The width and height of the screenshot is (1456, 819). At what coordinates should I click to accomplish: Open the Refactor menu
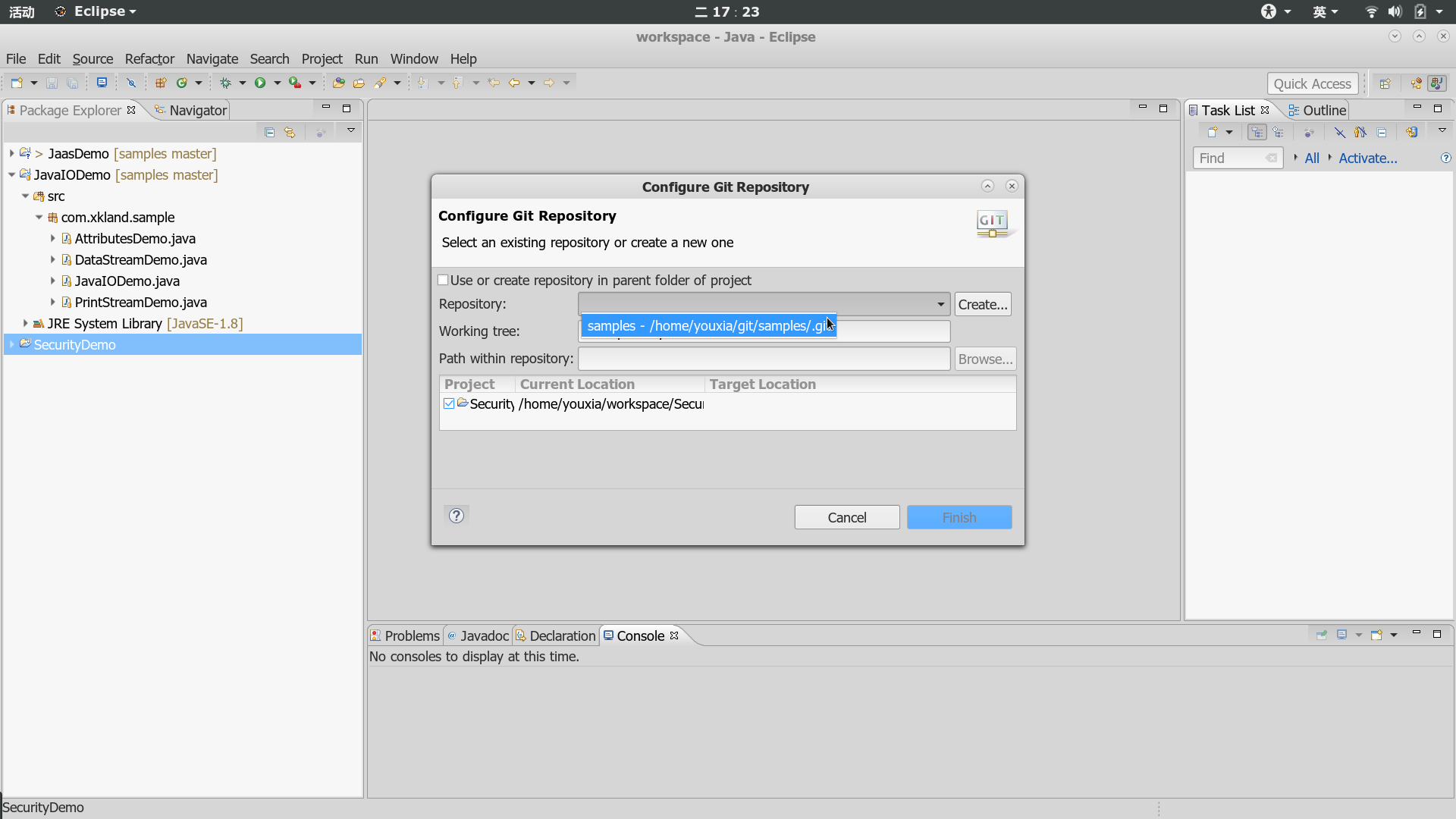[149, 58]
